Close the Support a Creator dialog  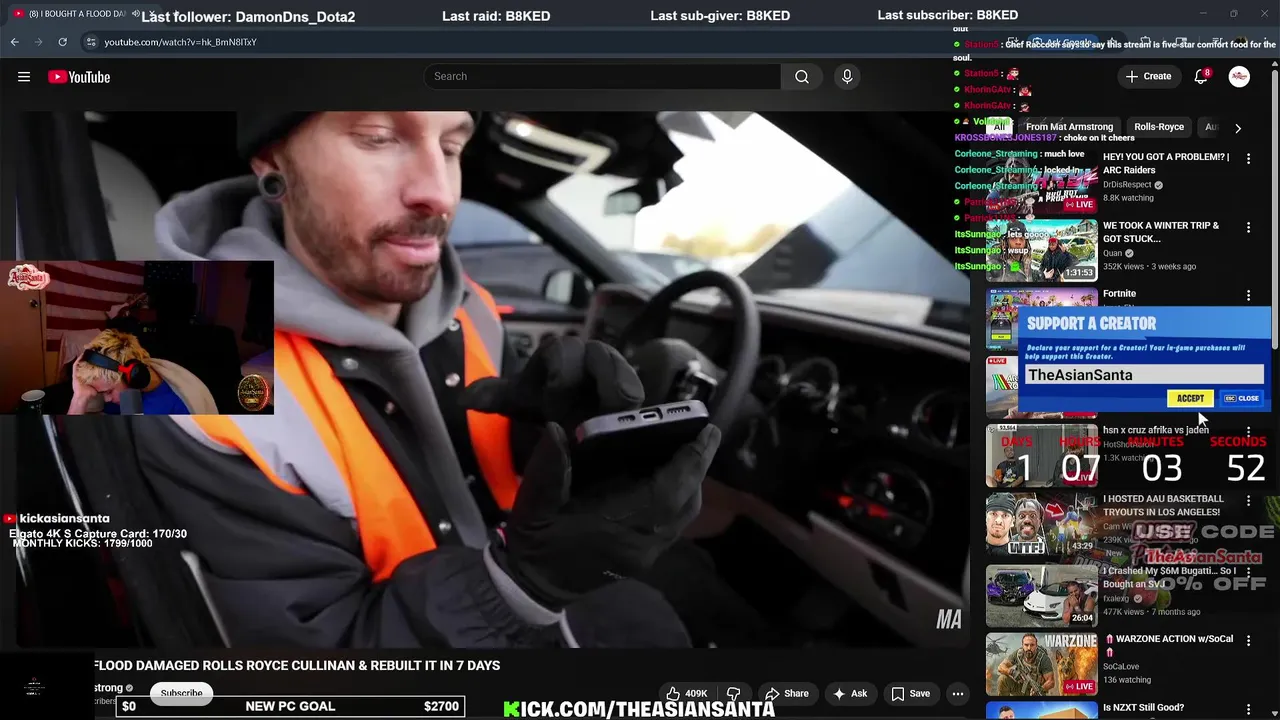[1242, 398]
